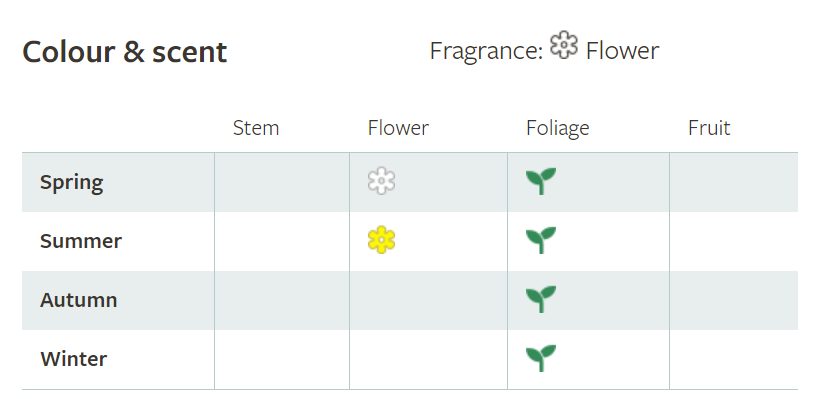Image resolution: width=813 pixels, height=399 pixels.
Task: Click the empty Autumn Flower cell
Action: pyautogui.click(x=428, y=300)
